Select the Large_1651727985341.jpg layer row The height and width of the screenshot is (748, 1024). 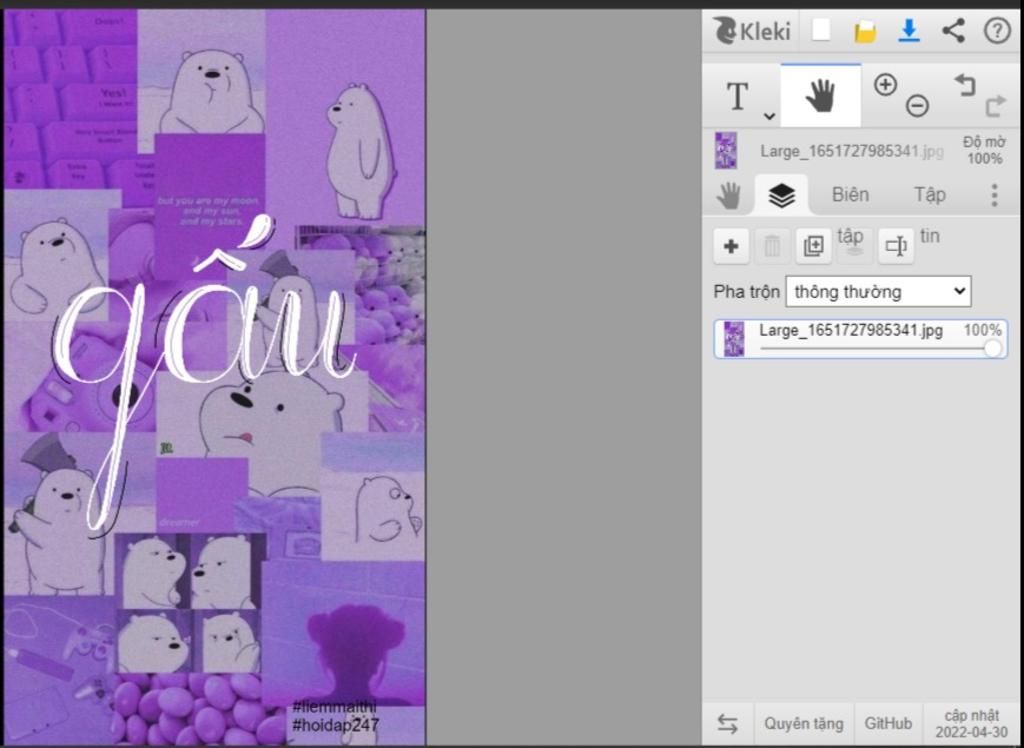860,339
